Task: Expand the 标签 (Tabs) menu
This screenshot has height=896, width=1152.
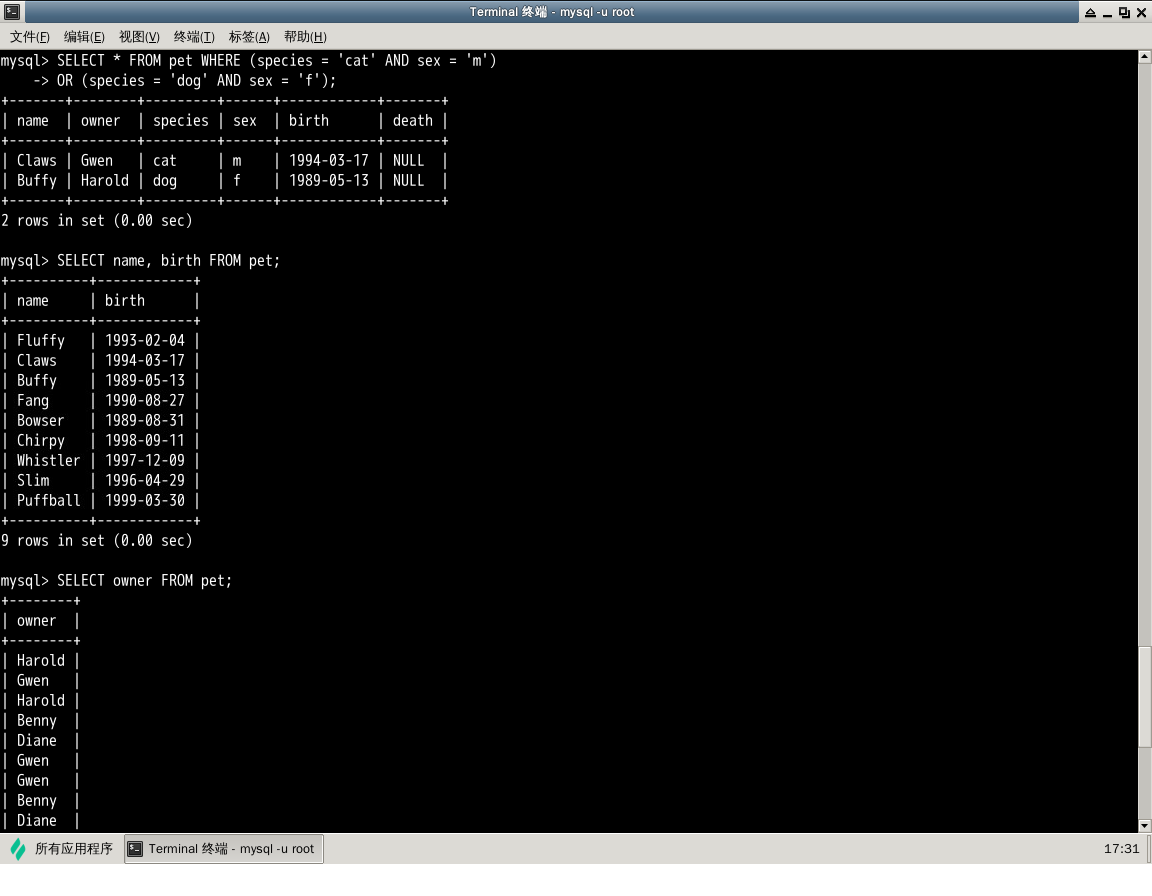Action: [x=249, y=37]
